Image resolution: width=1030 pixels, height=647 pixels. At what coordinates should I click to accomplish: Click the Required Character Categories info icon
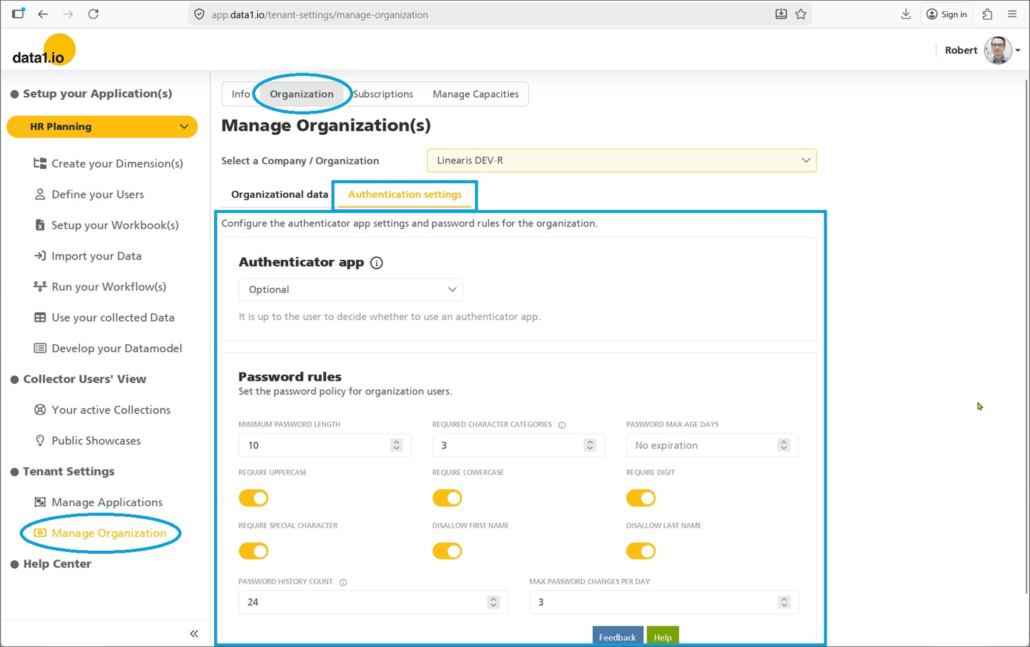coord(562,425)
